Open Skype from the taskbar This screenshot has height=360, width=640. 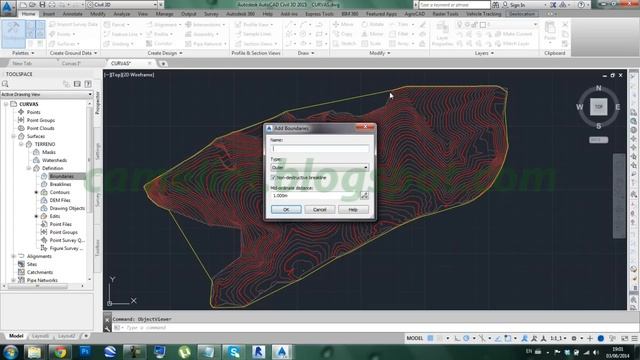click(234, 352)
